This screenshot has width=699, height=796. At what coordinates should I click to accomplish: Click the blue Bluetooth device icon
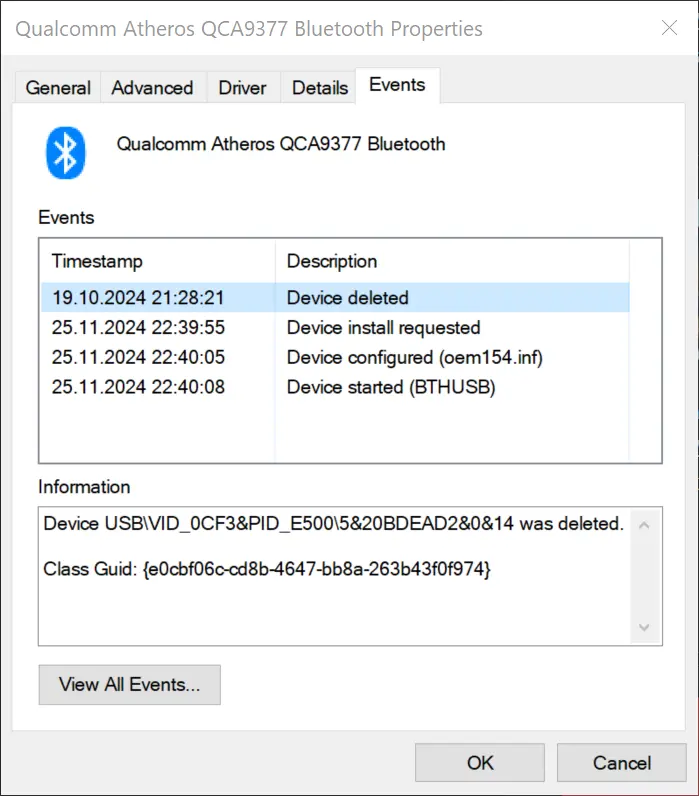pos(65,153)
